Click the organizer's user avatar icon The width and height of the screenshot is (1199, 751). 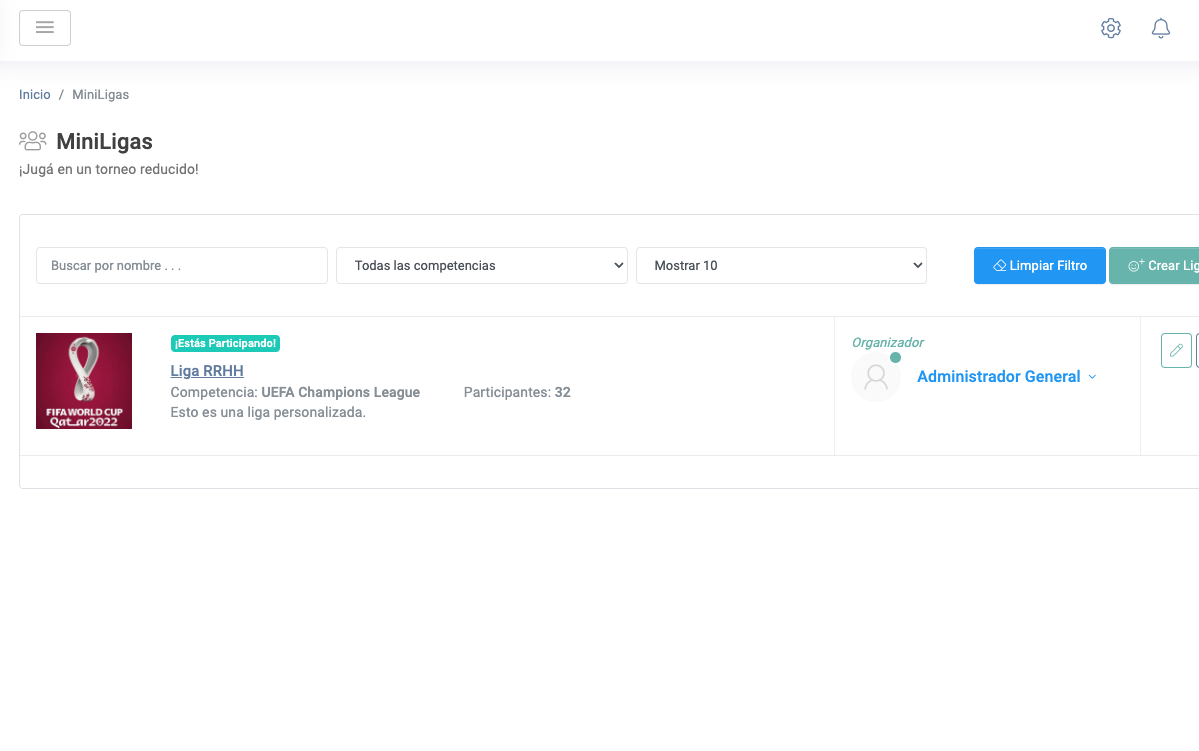[876, 377]
